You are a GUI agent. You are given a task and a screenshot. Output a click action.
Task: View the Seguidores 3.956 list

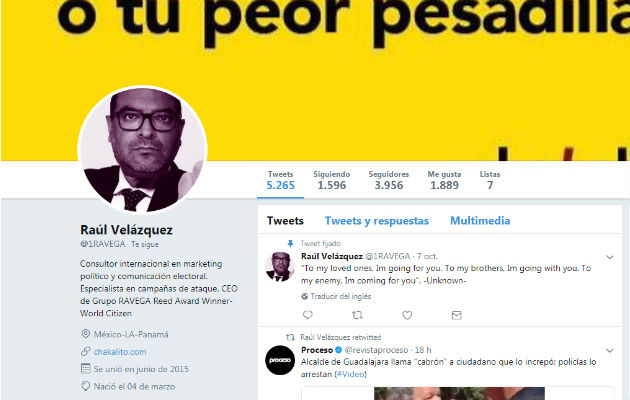389,180
